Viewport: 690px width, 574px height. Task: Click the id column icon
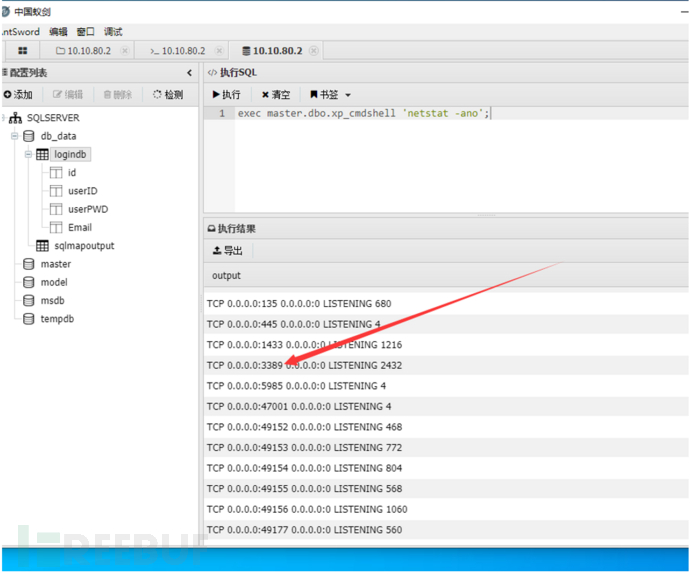coord(56,173)
